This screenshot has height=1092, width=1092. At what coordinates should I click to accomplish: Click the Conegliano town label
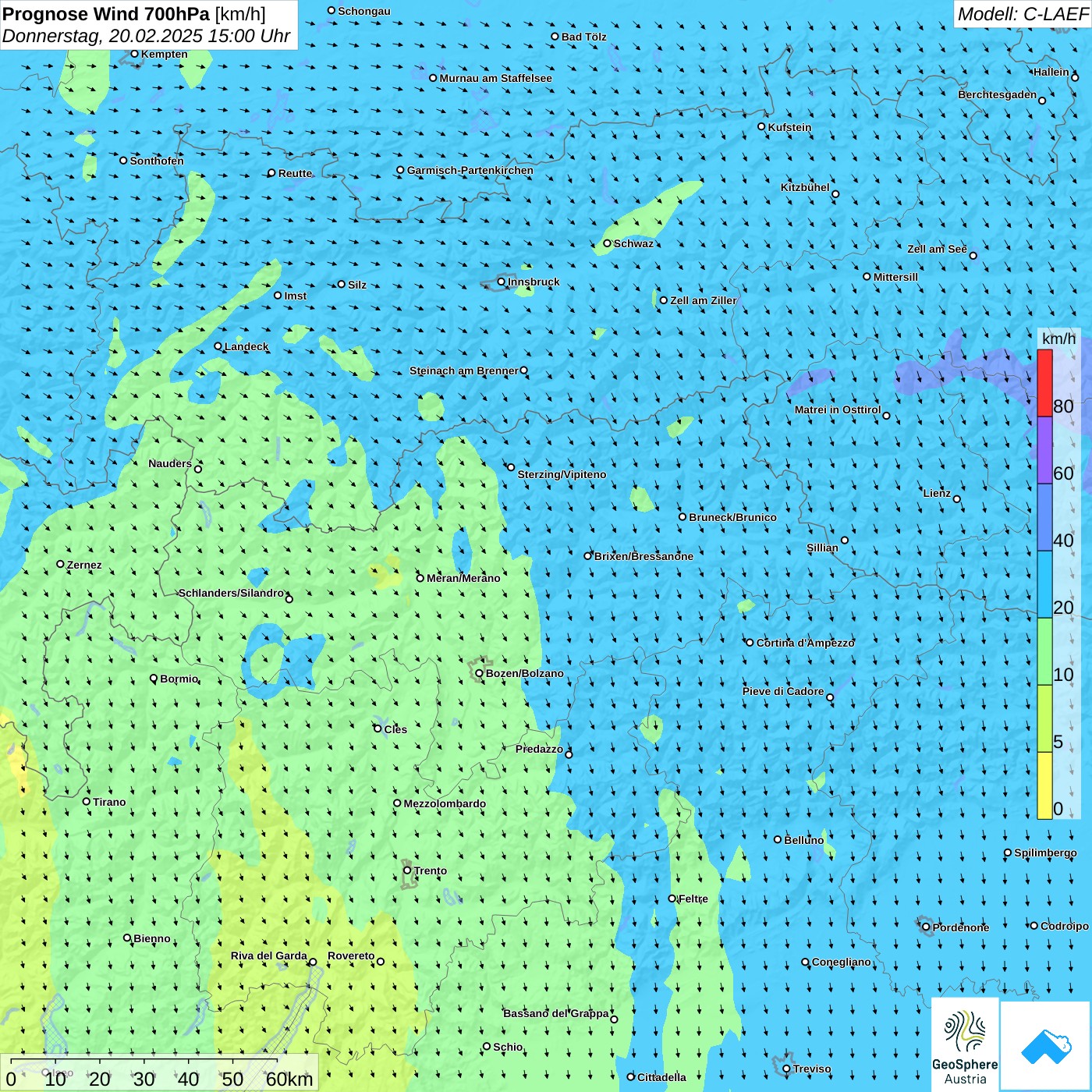tap(841, 962)
